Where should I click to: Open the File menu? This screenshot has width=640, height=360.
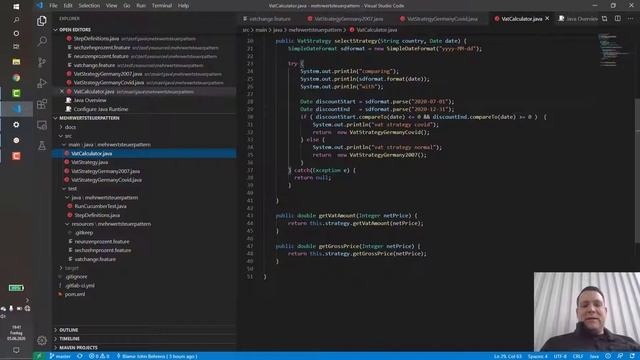coord(53,6)
